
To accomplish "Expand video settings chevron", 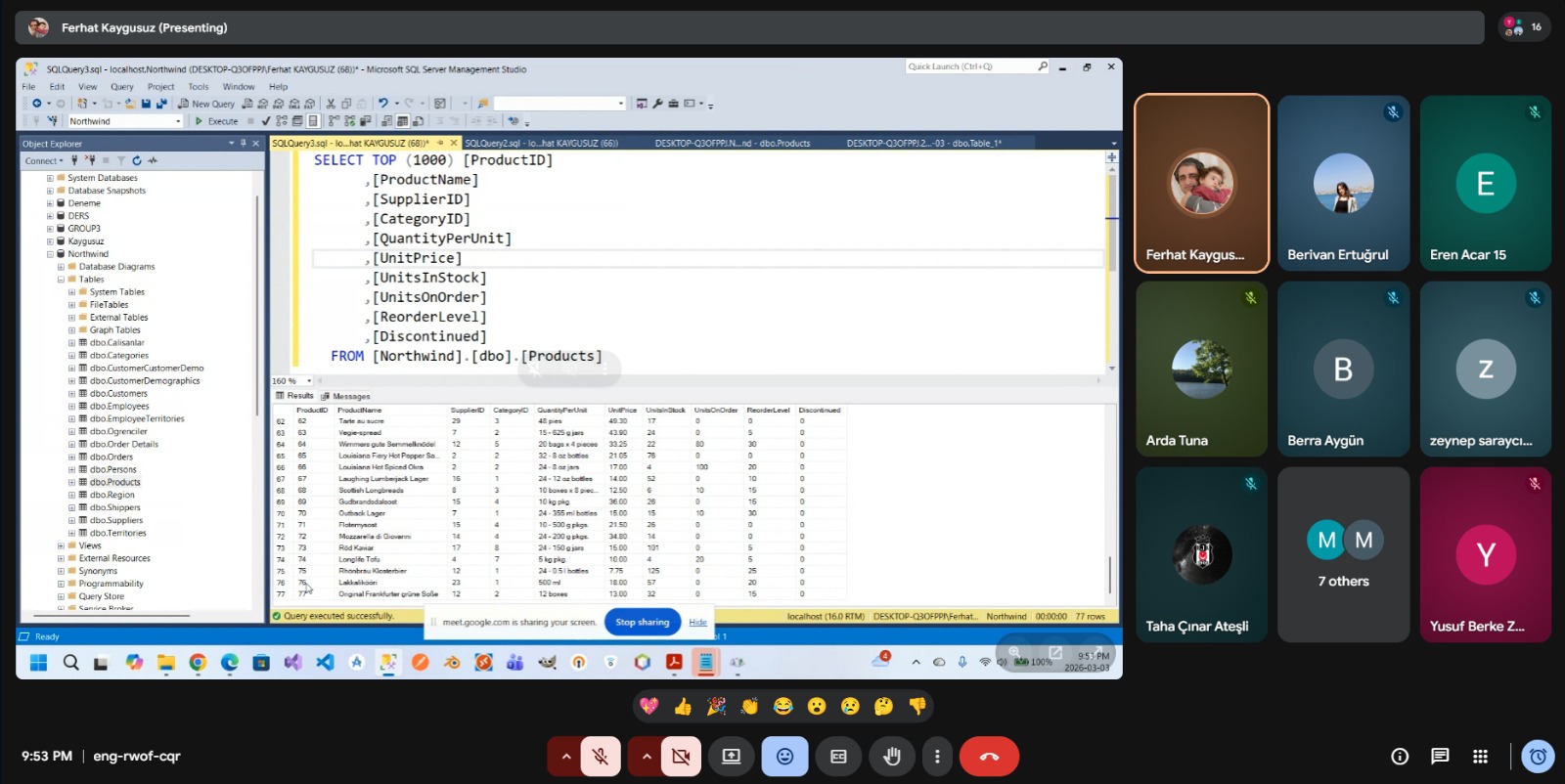I will pyautogui.click(x=646, y=756).
